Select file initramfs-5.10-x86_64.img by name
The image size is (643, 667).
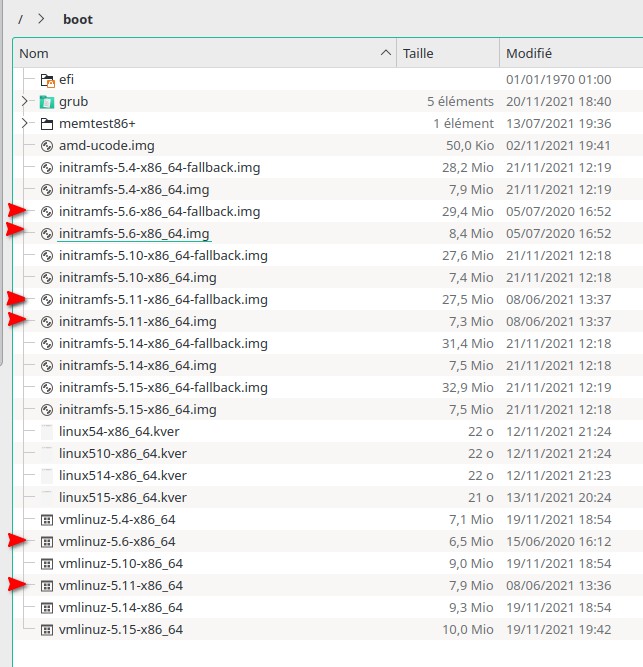click(x=138, y=278)
